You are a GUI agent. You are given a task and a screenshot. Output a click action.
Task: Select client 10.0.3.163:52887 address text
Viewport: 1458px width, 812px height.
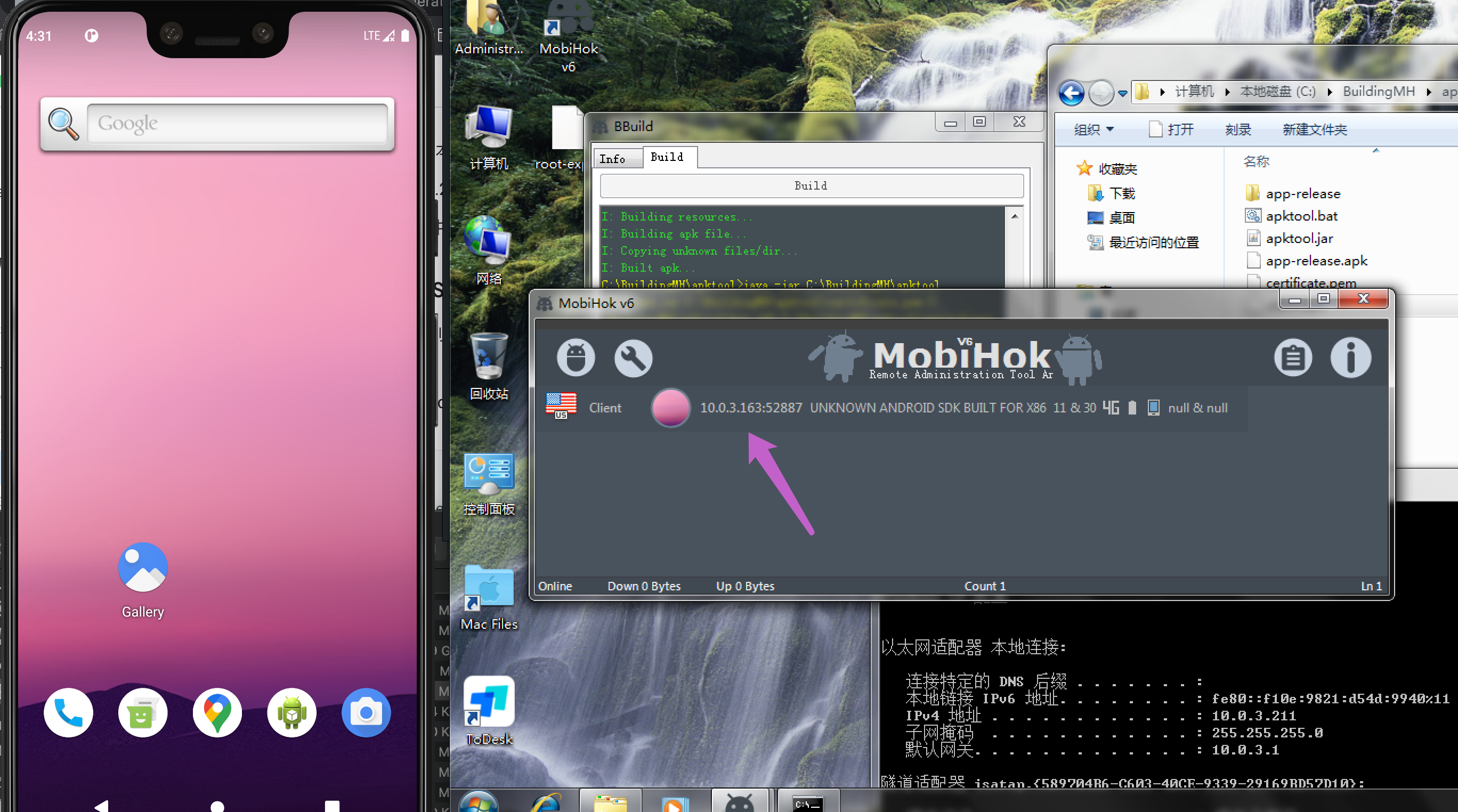tap(750, 408)
